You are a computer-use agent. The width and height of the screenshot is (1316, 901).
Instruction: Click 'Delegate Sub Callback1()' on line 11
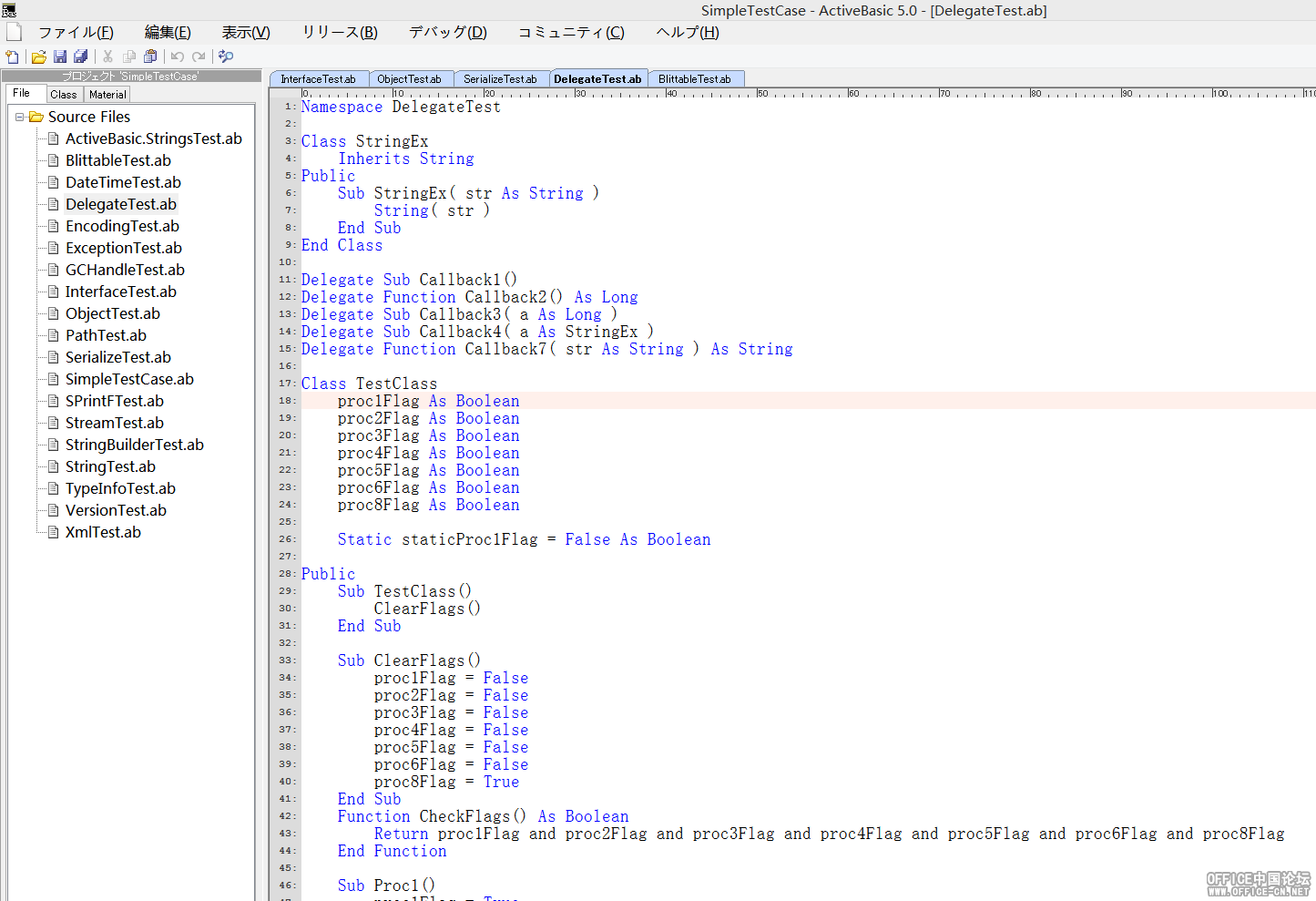pyautogui.click(x=409, y=280)
